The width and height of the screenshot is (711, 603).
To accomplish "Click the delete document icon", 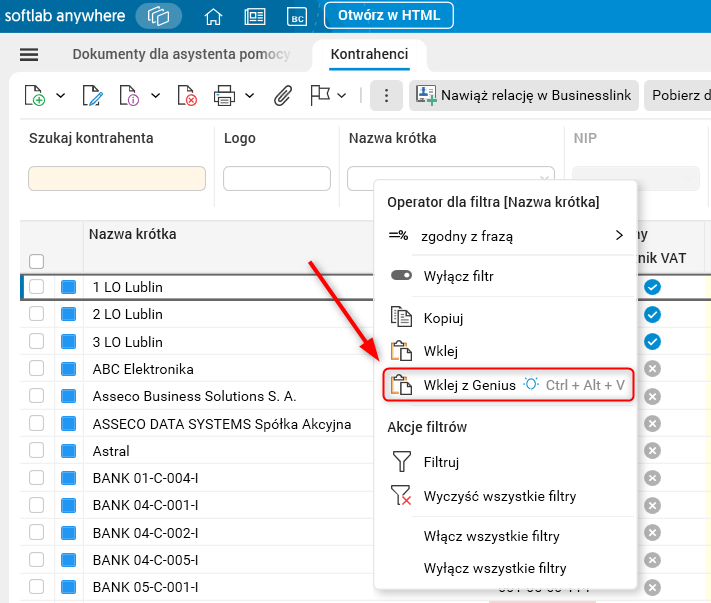I will 187,96.
